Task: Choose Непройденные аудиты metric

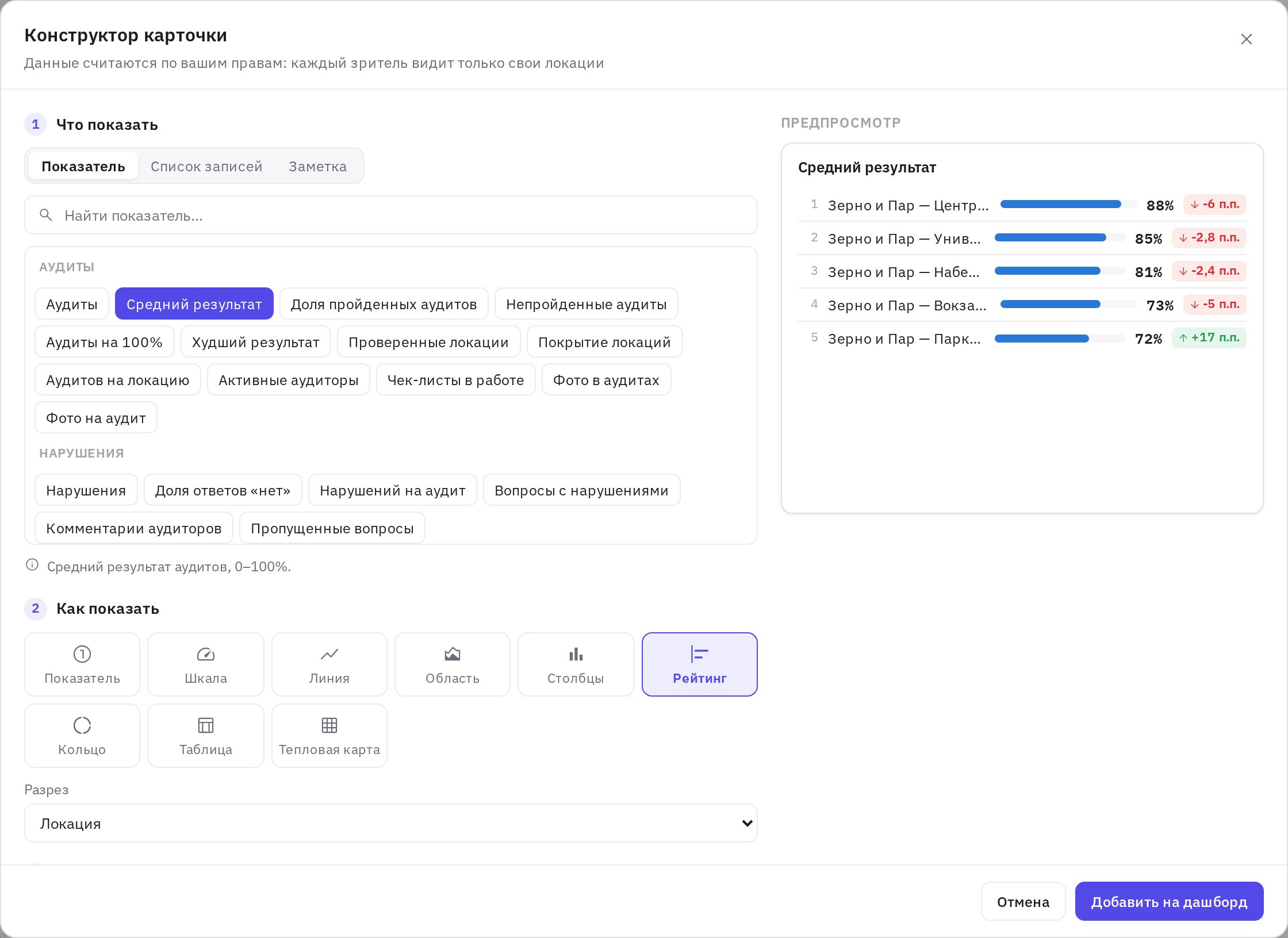Action: pyautogui.click(x=586, y=303)
